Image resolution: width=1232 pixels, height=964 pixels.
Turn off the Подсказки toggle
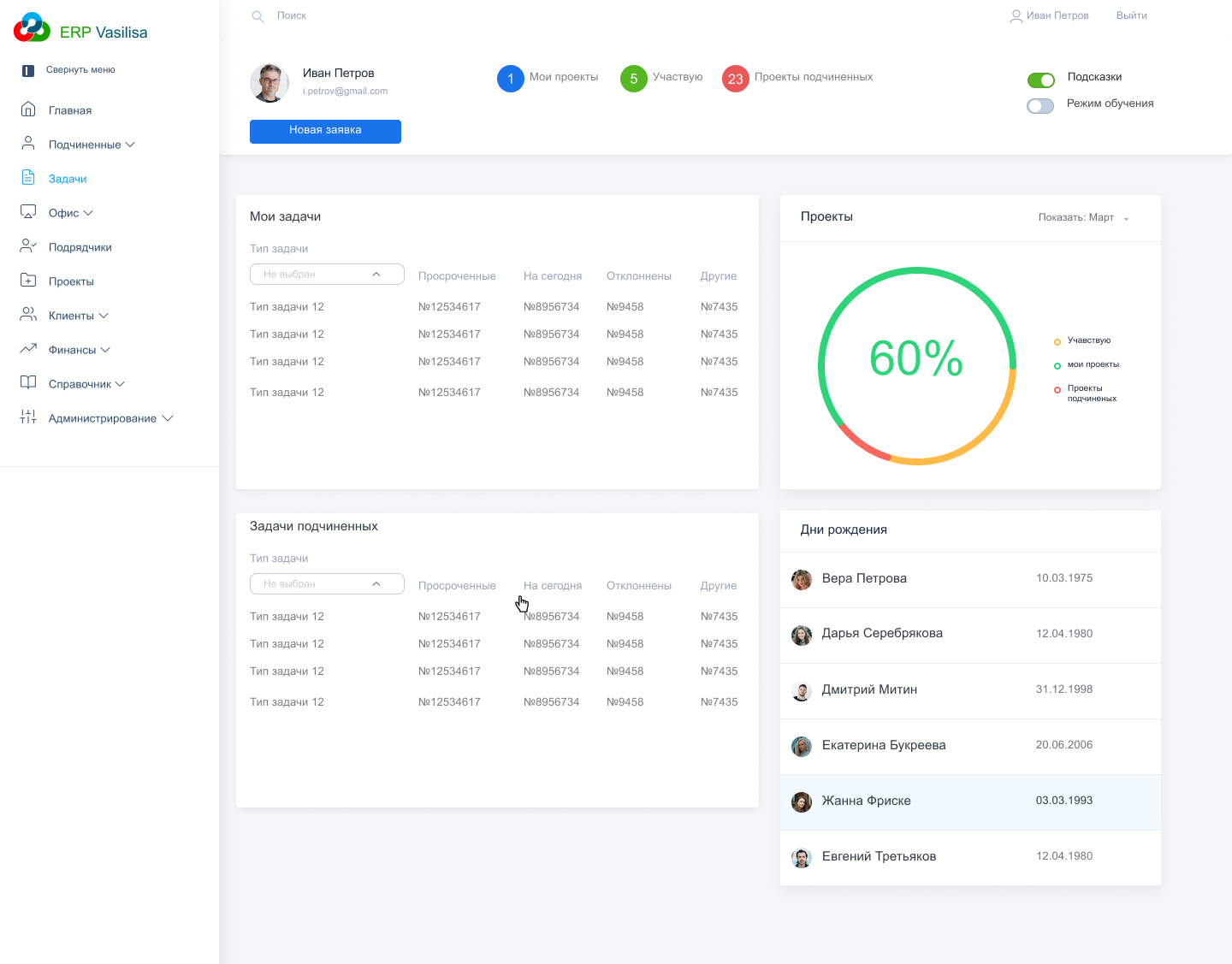1040,80
